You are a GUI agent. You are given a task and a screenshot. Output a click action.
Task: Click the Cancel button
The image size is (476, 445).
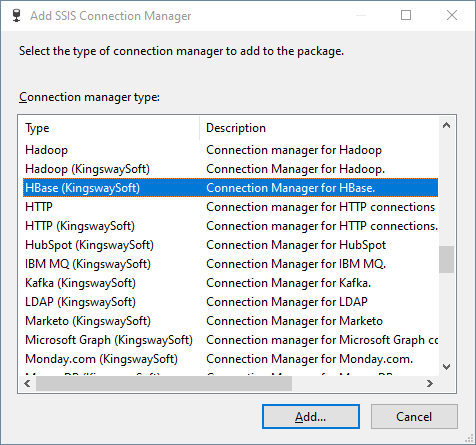[414, 417]
